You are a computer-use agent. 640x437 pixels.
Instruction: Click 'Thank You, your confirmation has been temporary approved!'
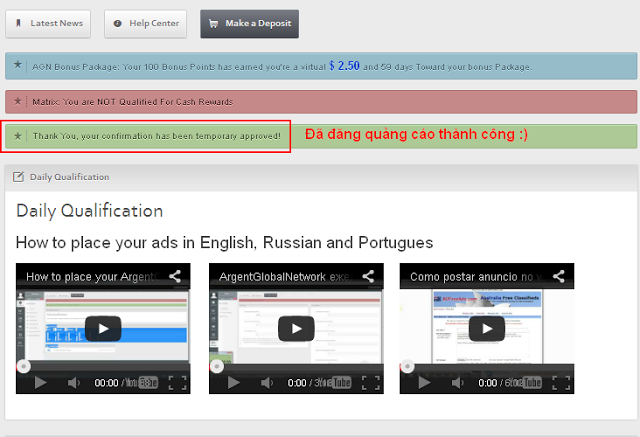(157, 136)
